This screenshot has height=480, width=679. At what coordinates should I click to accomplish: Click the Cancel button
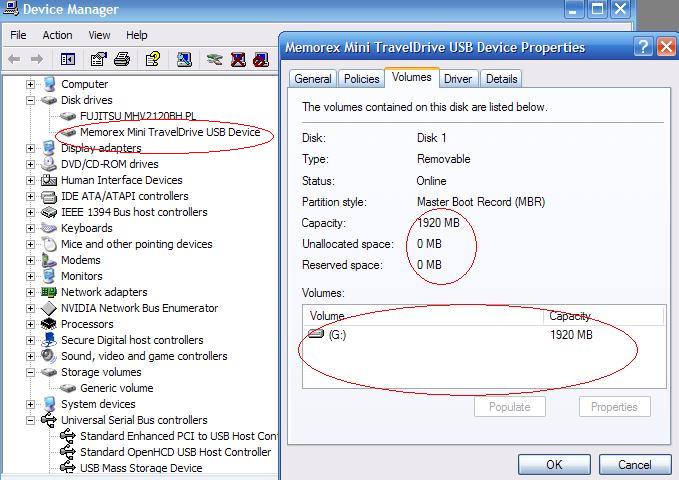(x=635, y=465)
